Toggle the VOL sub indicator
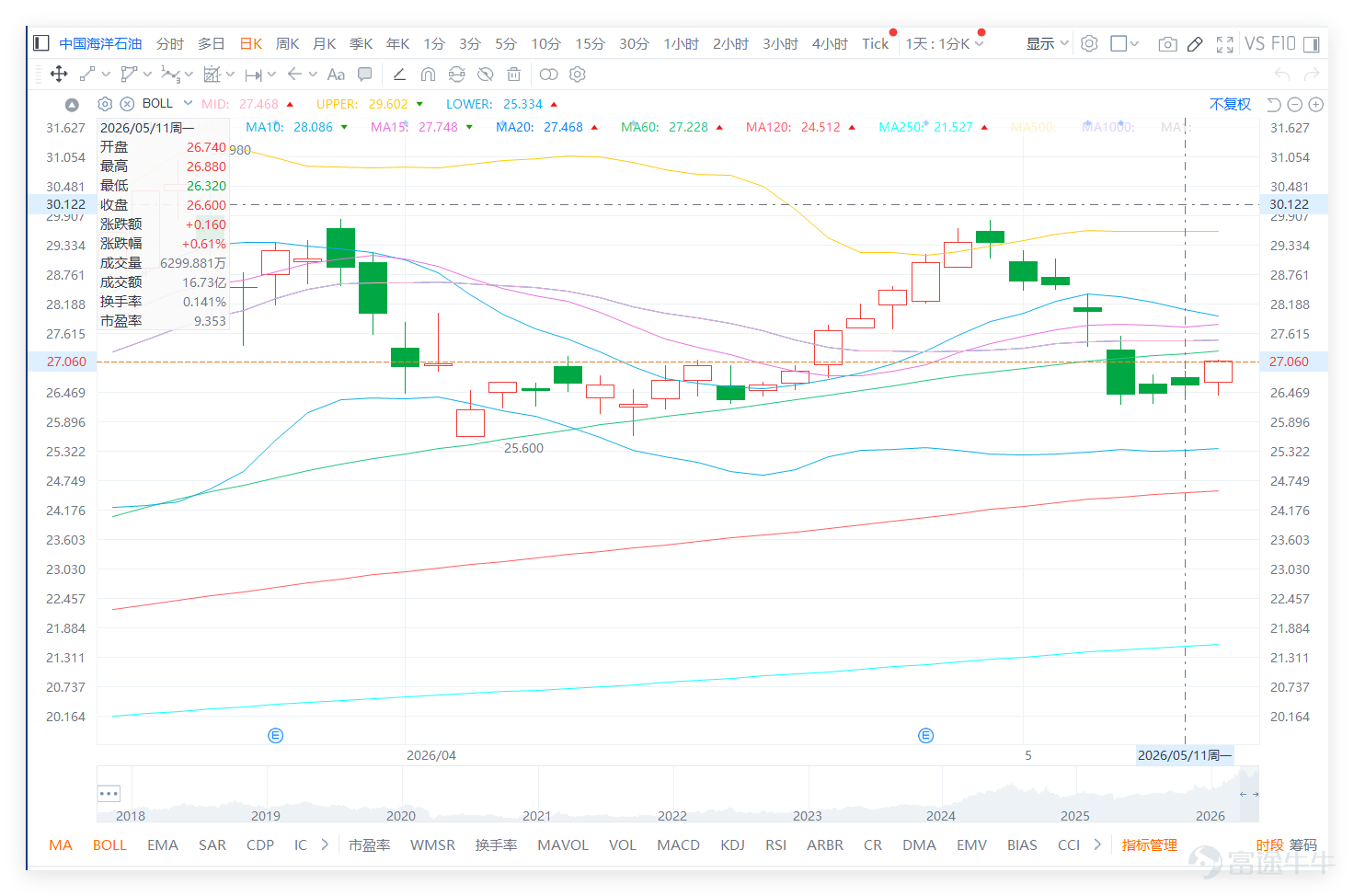The image size is (1354, 896). (x=623, y=844)
